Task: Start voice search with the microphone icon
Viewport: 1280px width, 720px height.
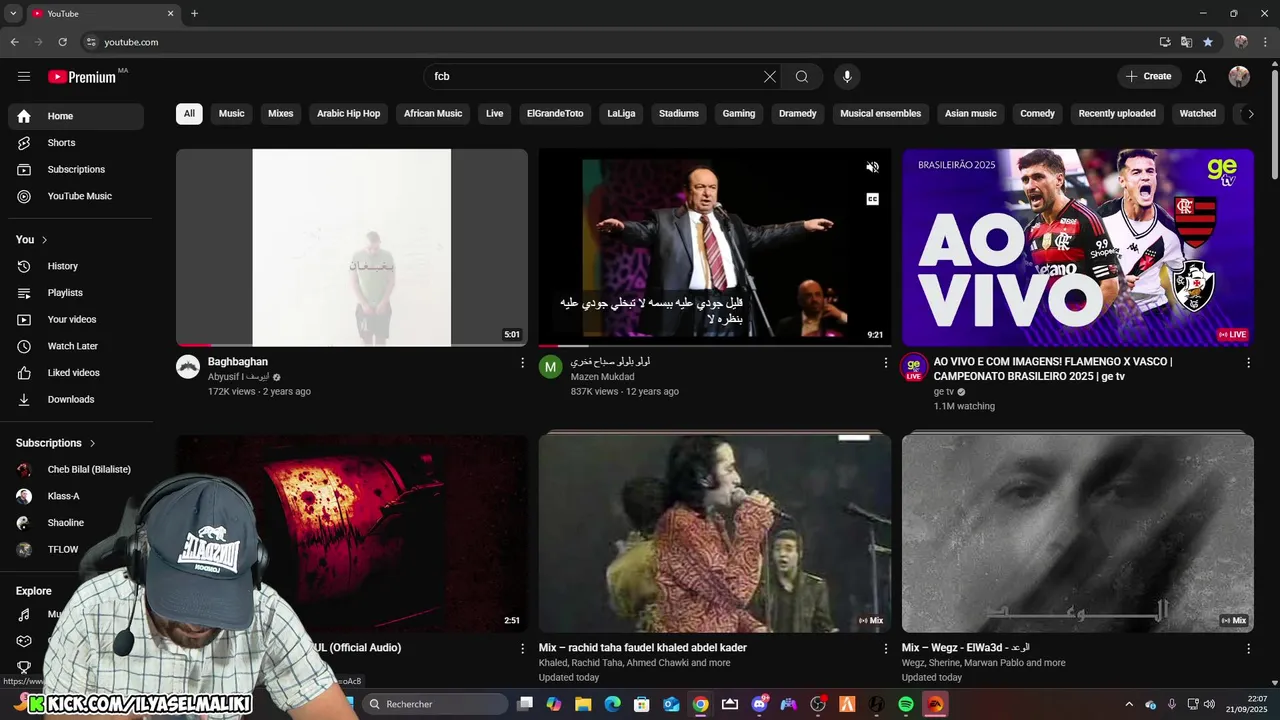Action: (x=847, y=76)
